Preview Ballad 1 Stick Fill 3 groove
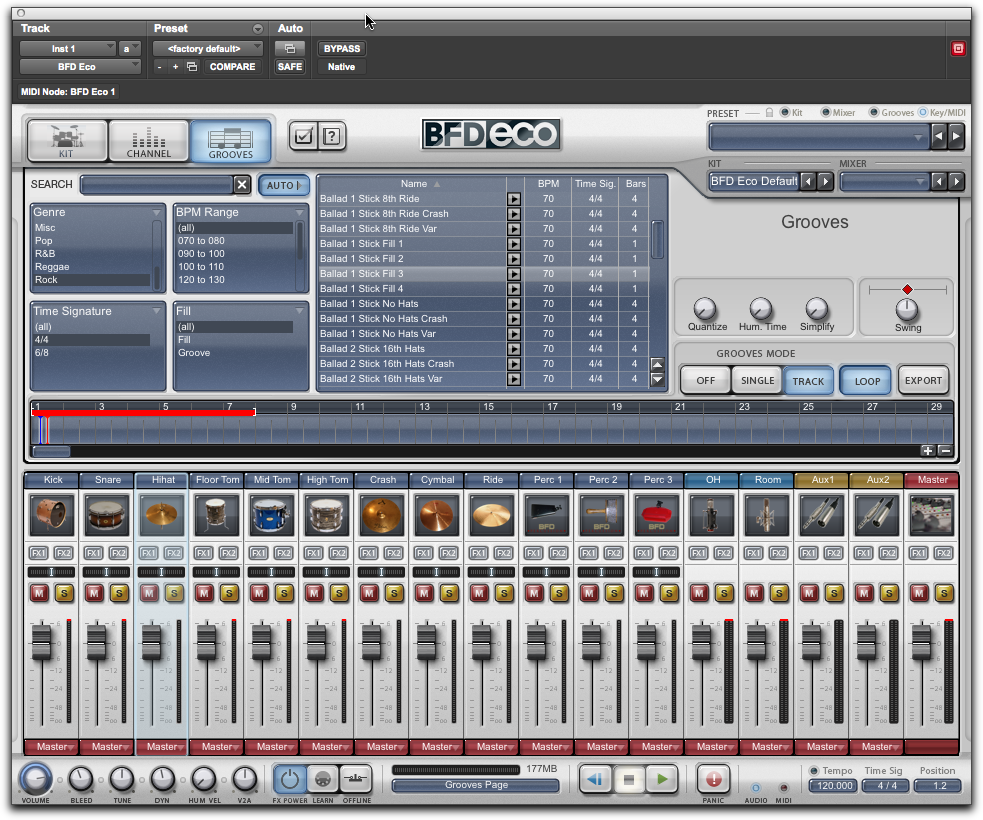 click(514, 274)
